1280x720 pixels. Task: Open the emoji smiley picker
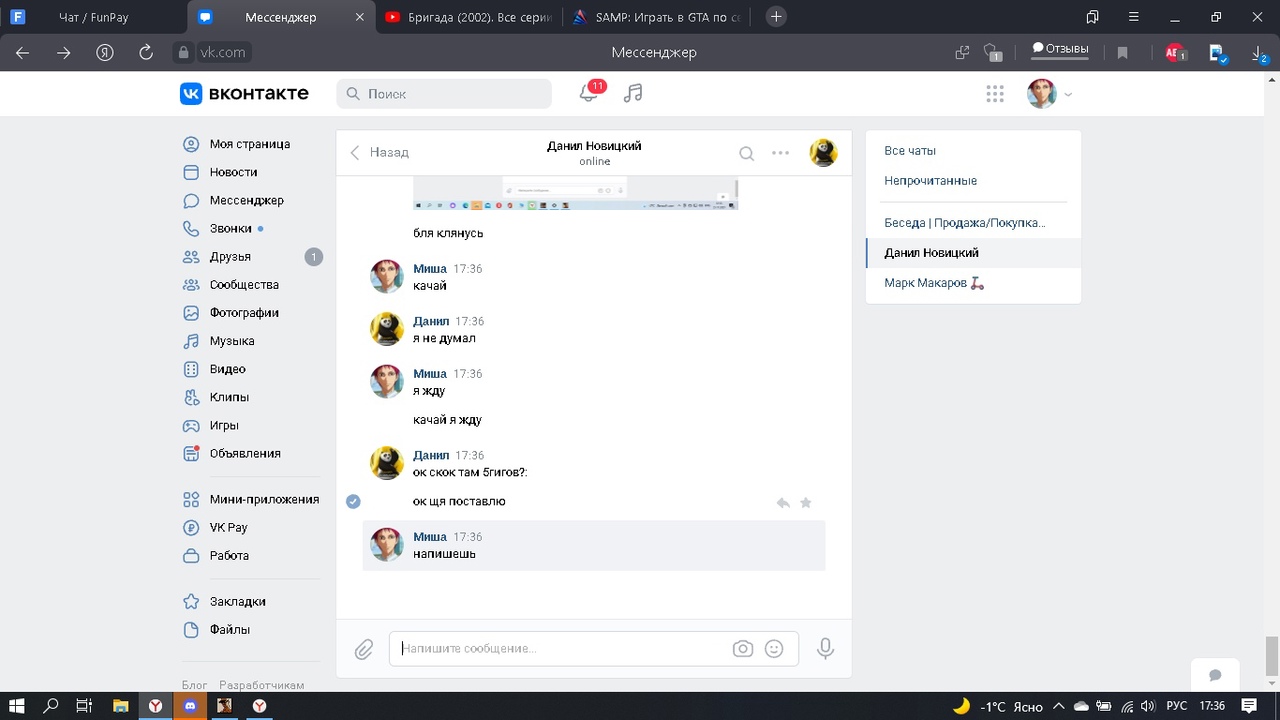774,649
